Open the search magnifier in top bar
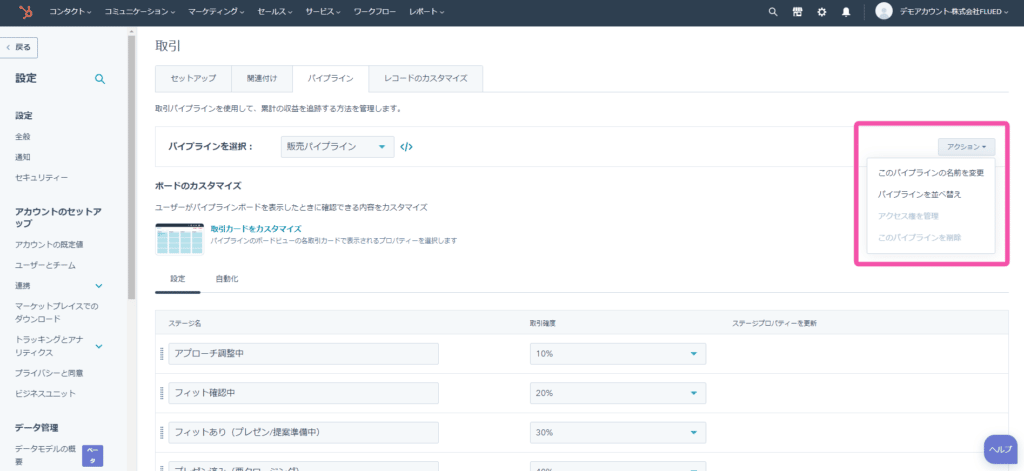The height and width of the screenshot is (471, 1024). 773,12
